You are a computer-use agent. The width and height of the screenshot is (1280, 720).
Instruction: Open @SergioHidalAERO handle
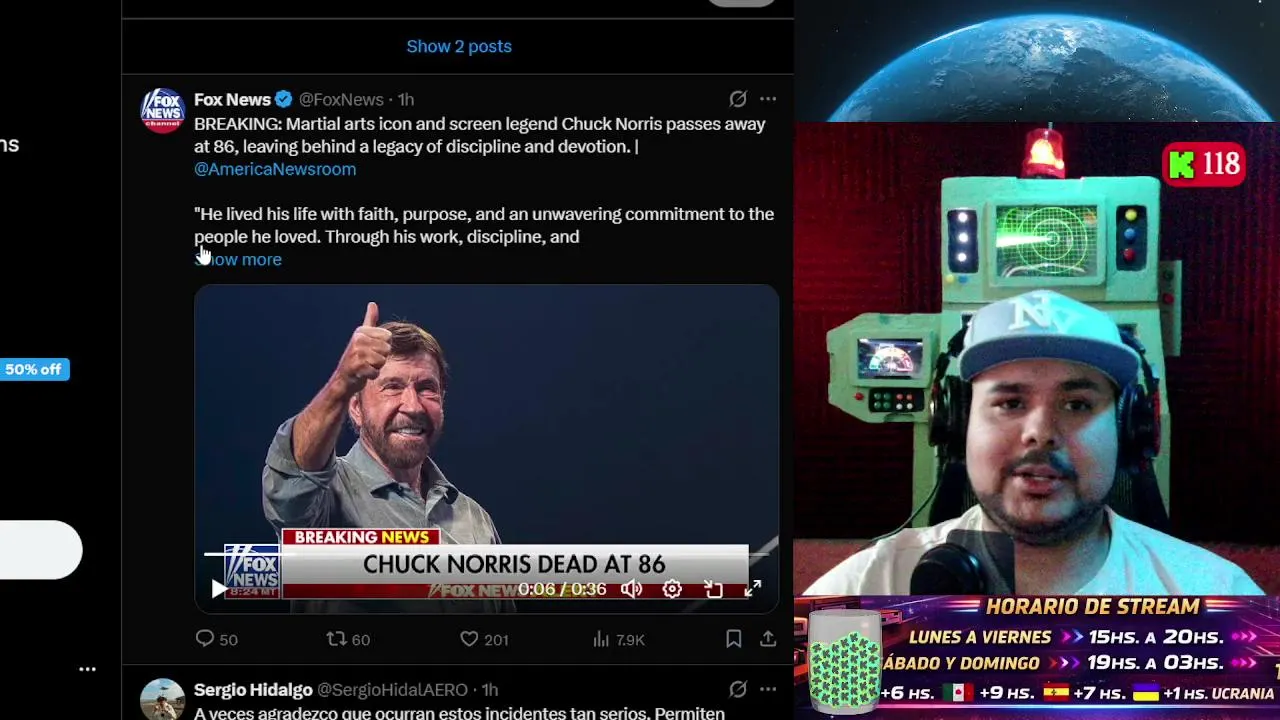pos(392,689)
